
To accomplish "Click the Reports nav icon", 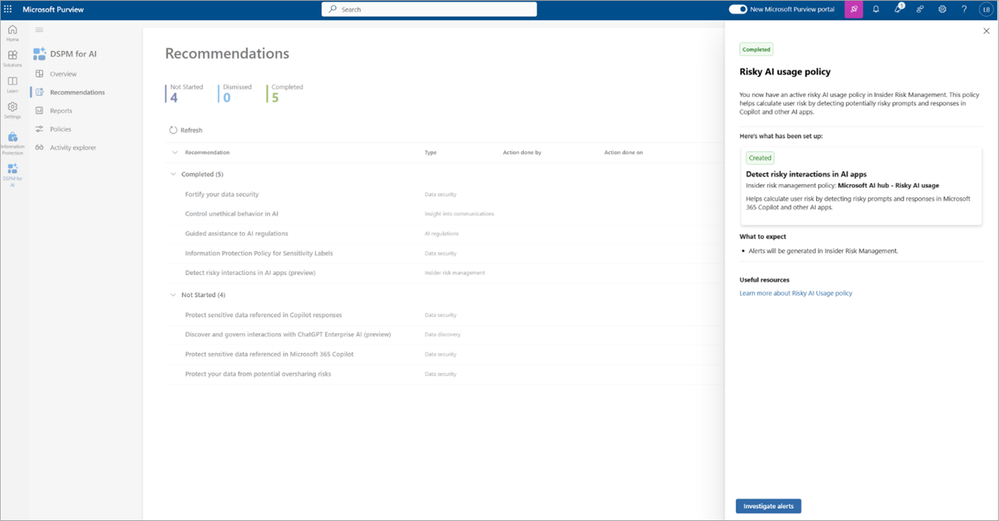I will pos(40,111).
